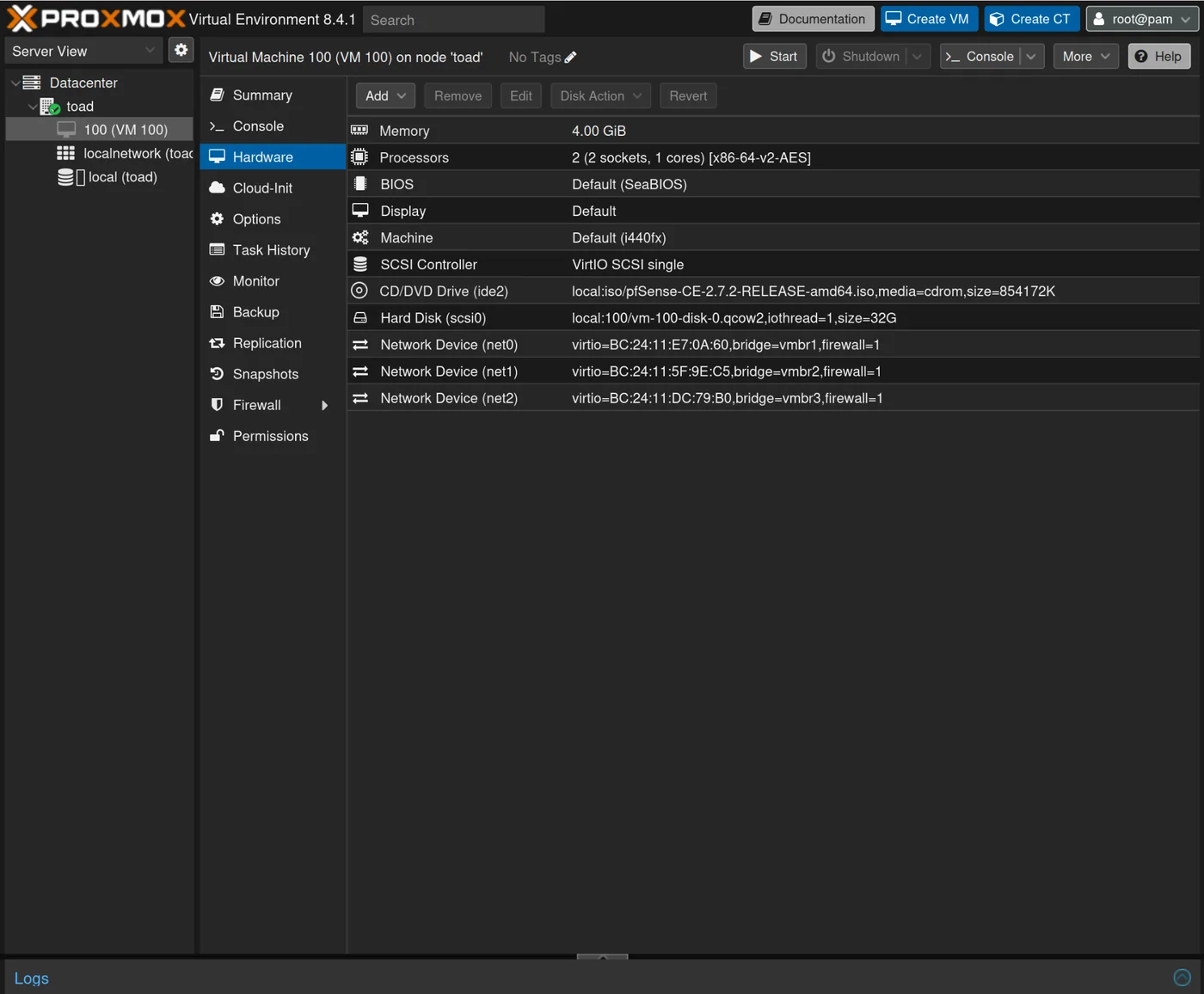The image size is (1204, 994).
Task: Expand the Firewall submenu arrow
Action: tap(324, 405)
